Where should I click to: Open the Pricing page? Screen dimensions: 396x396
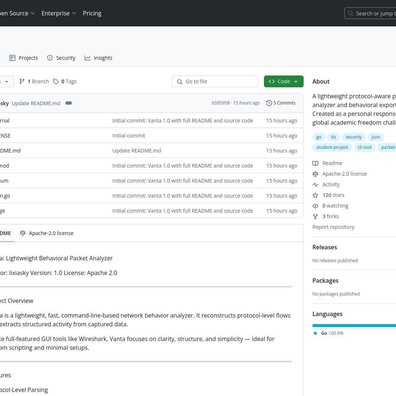coord(92,13)
